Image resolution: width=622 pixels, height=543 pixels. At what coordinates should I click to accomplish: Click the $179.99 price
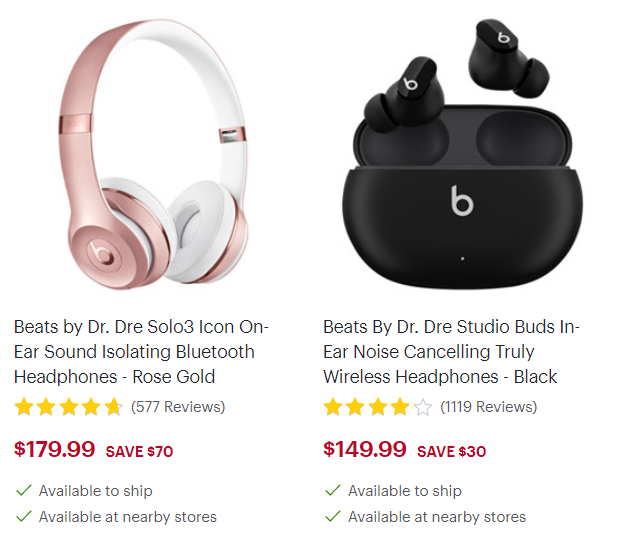tap(54, 449)
